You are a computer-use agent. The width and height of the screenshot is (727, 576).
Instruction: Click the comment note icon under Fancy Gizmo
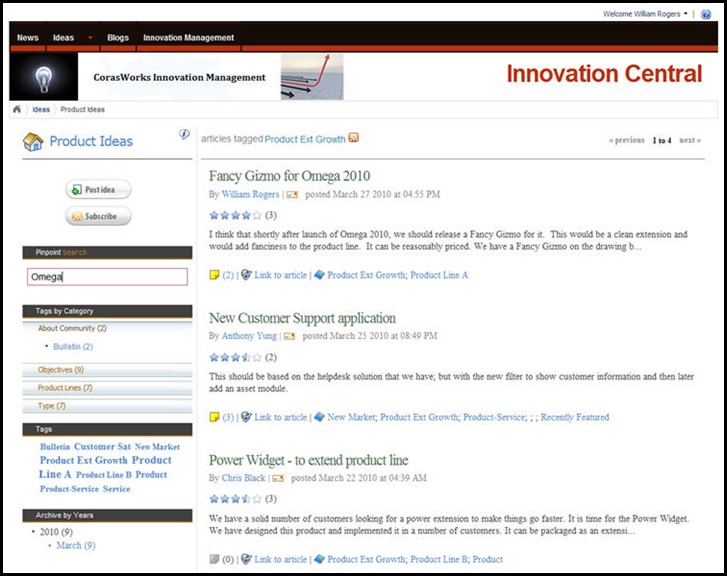214,275
